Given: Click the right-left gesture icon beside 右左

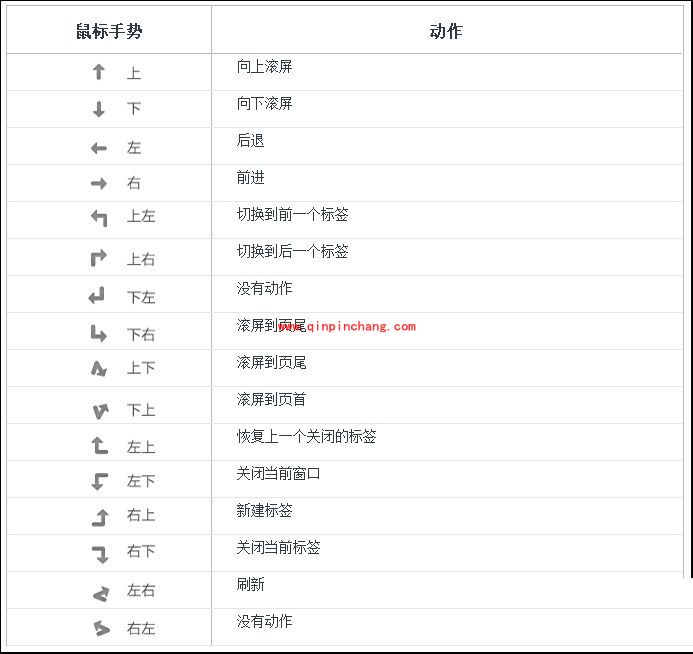Looking at the screenshot, I should click(x=102, y=628).
